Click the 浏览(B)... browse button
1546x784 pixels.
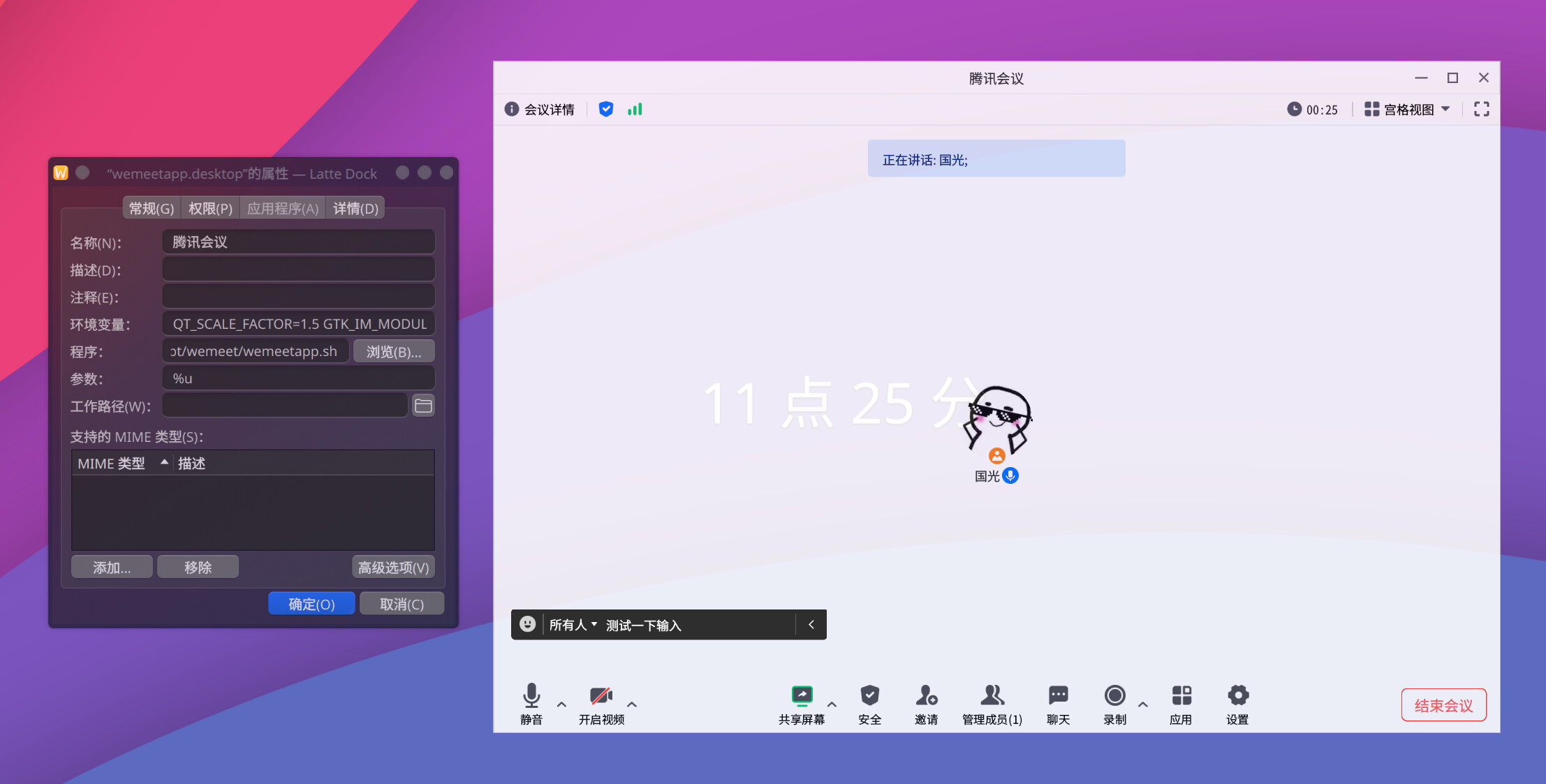394,351
